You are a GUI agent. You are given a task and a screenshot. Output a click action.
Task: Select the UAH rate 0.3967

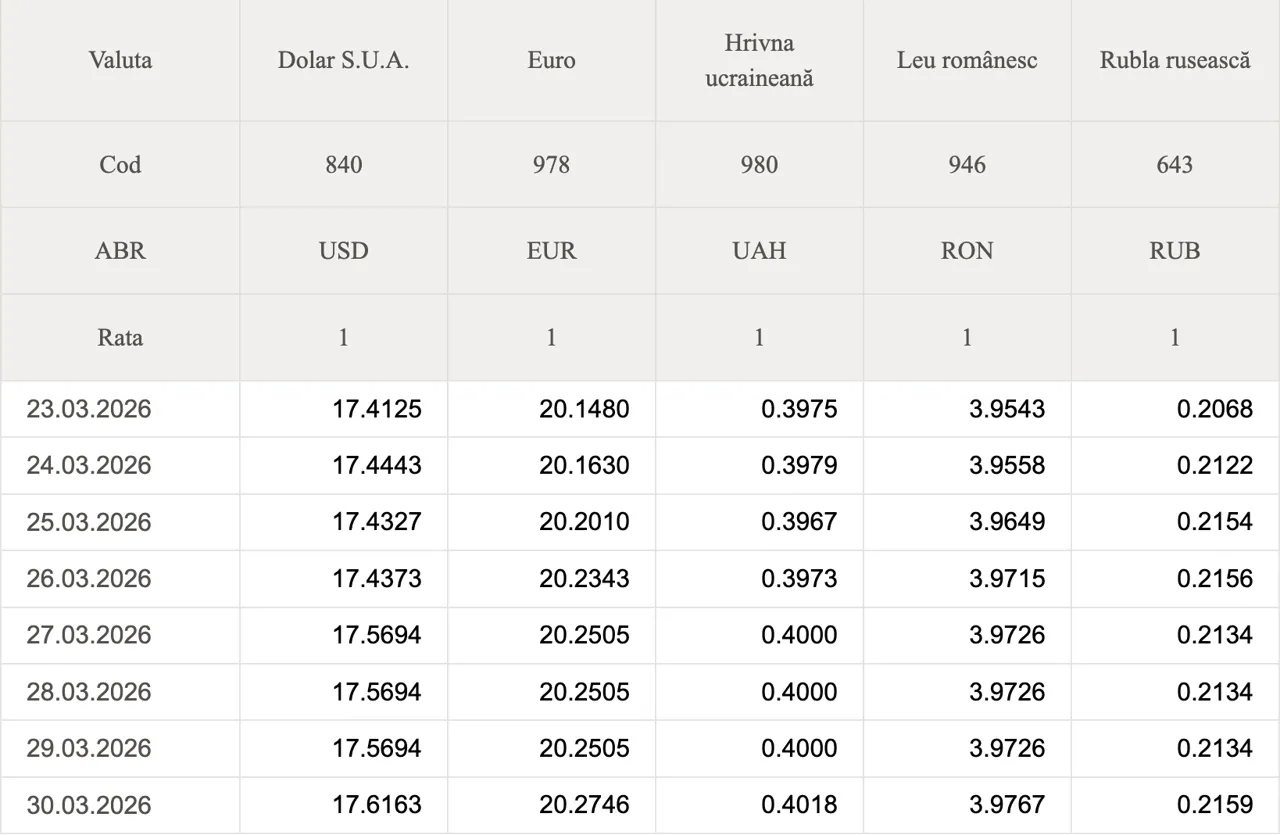click(x=799, y=522)
